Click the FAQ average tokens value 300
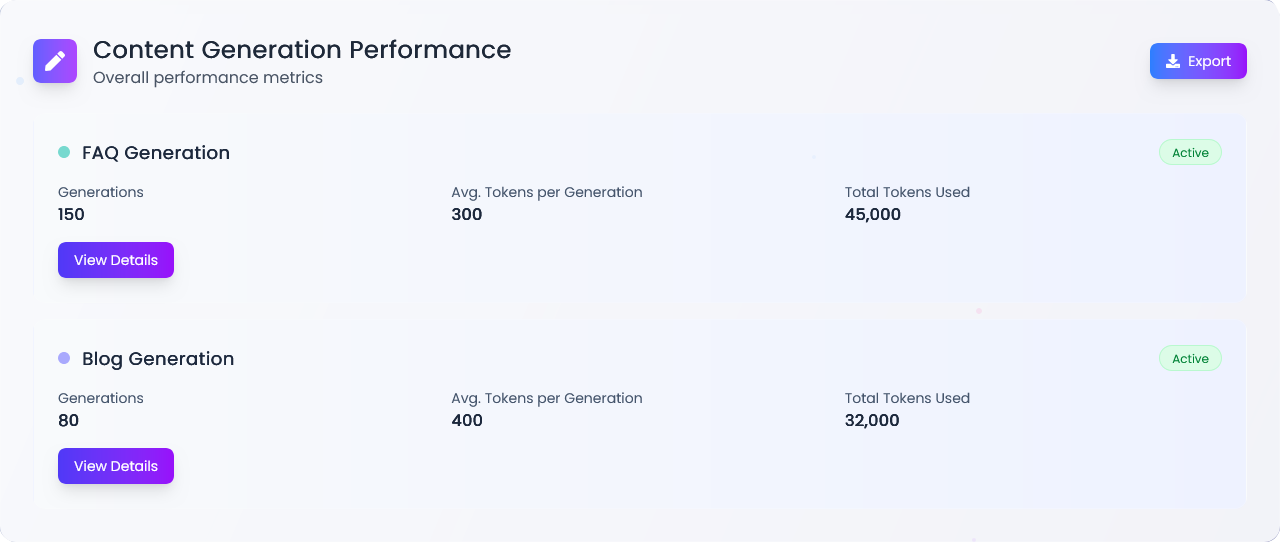Image resolution: width=1280 pixels, height=542 pixels. (467, 215)
